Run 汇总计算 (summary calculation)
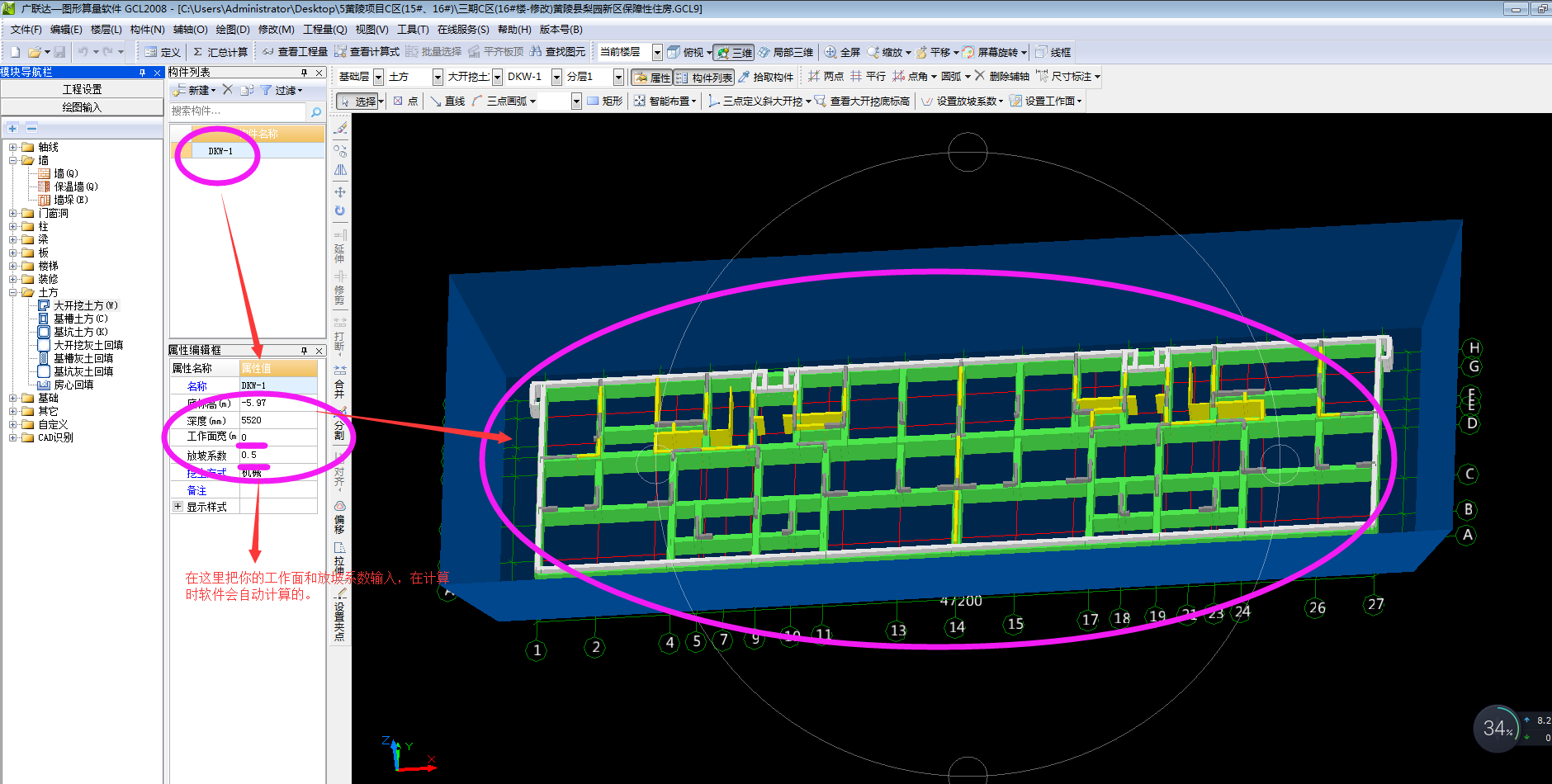This screenshot has height=784, width=1552. click(220, 52)
